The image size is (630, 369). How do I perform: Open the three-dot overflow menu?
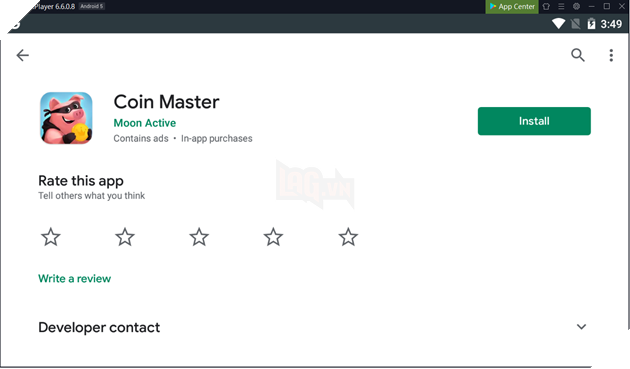click(611, 55)
